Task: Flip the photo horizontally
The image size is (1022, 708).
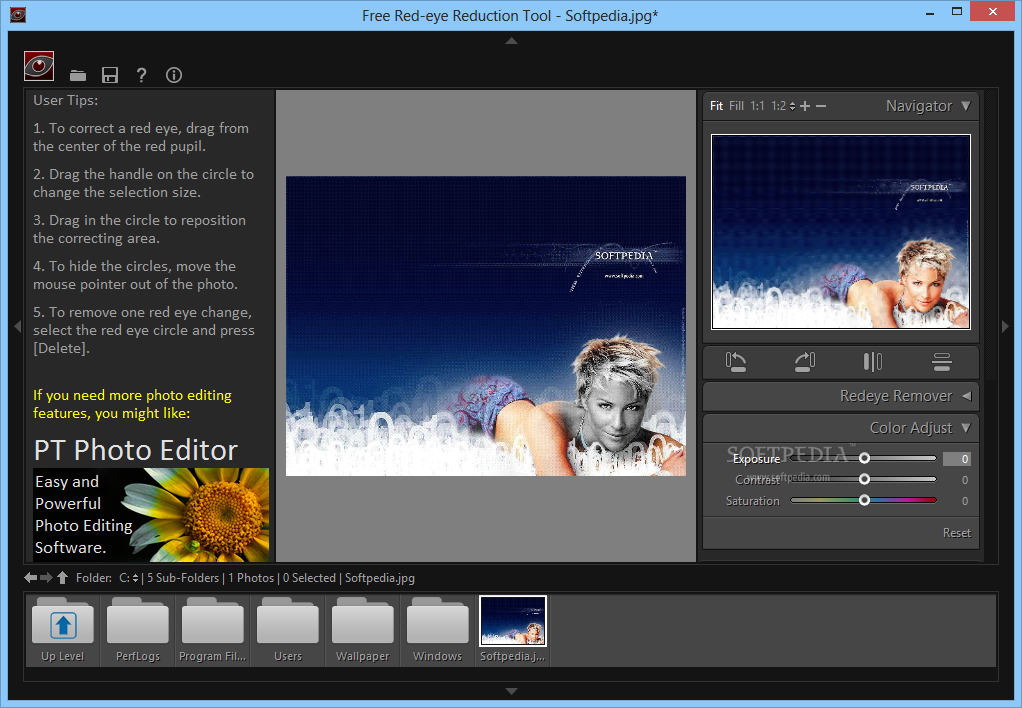Action: pyautogui.click(x=873, y=362)
